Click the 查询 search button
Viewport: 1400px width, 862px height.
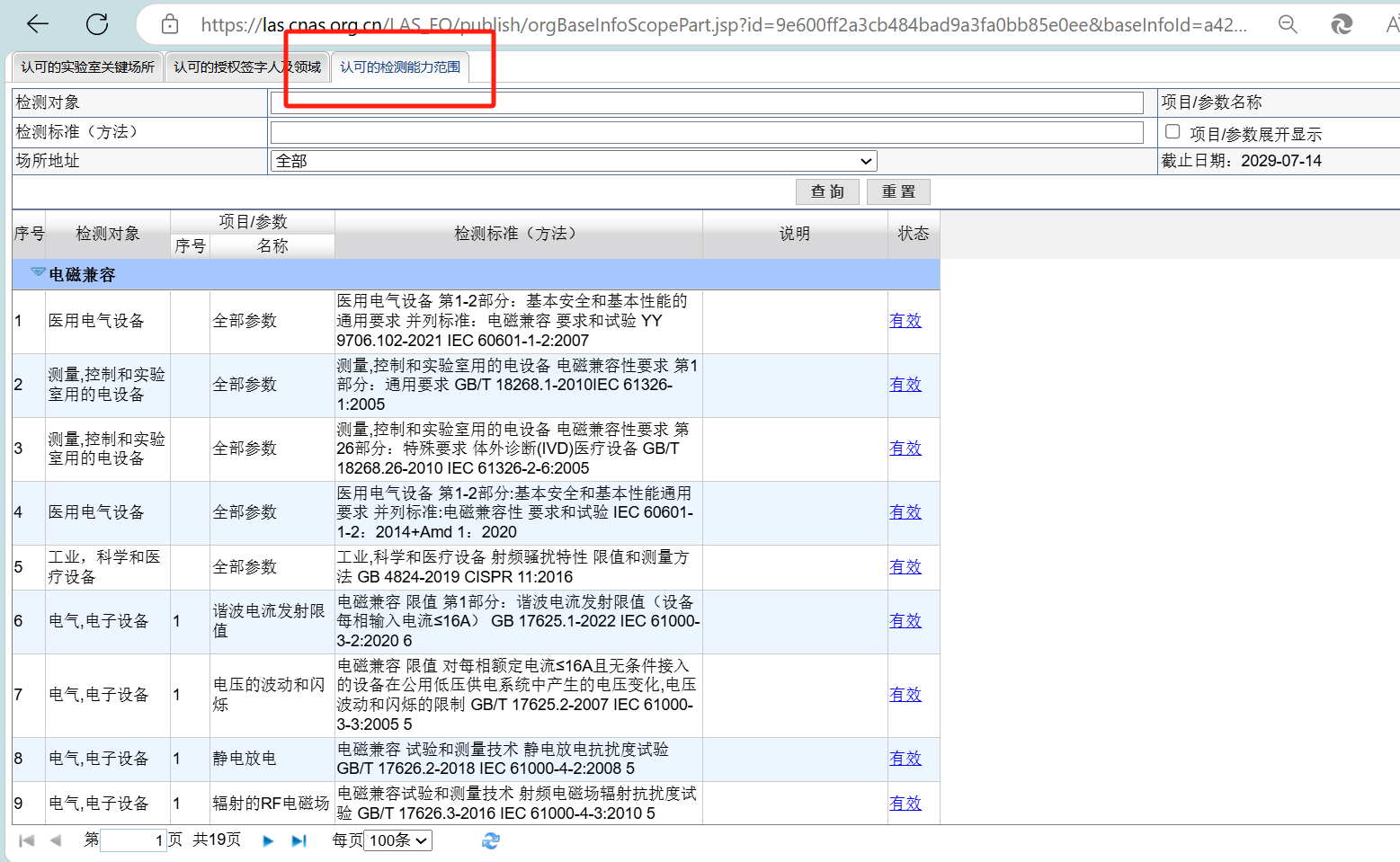826,191
